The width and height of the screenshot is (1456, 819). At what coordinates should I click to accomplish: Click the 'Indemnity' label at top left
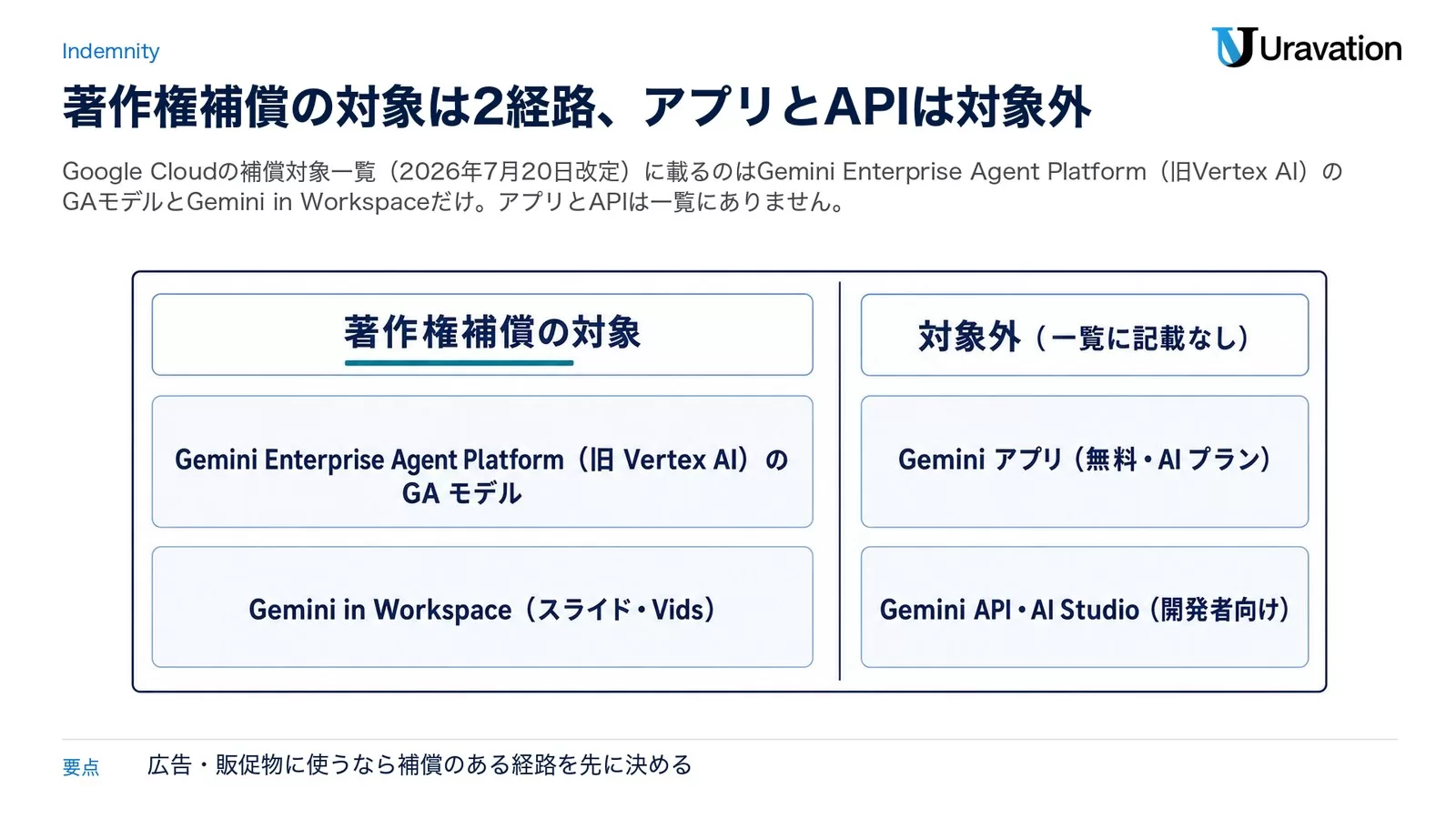point(110,51)
